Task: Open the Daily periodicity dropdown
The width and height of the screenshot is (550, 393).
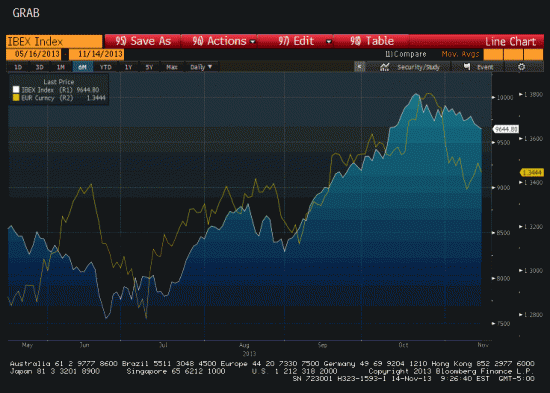Action: 201,67
